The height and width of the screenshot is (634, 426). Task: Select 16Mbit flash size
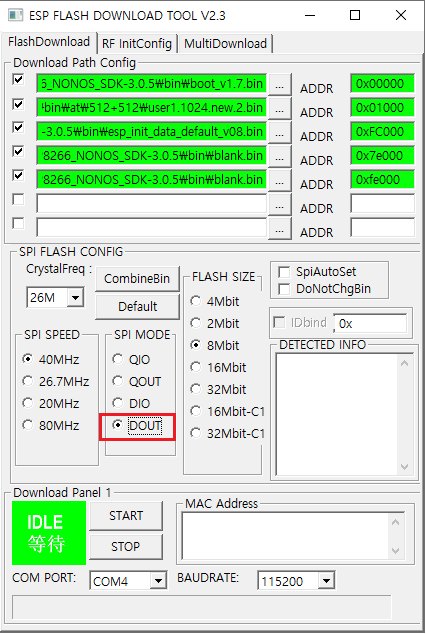pos(218,367)
